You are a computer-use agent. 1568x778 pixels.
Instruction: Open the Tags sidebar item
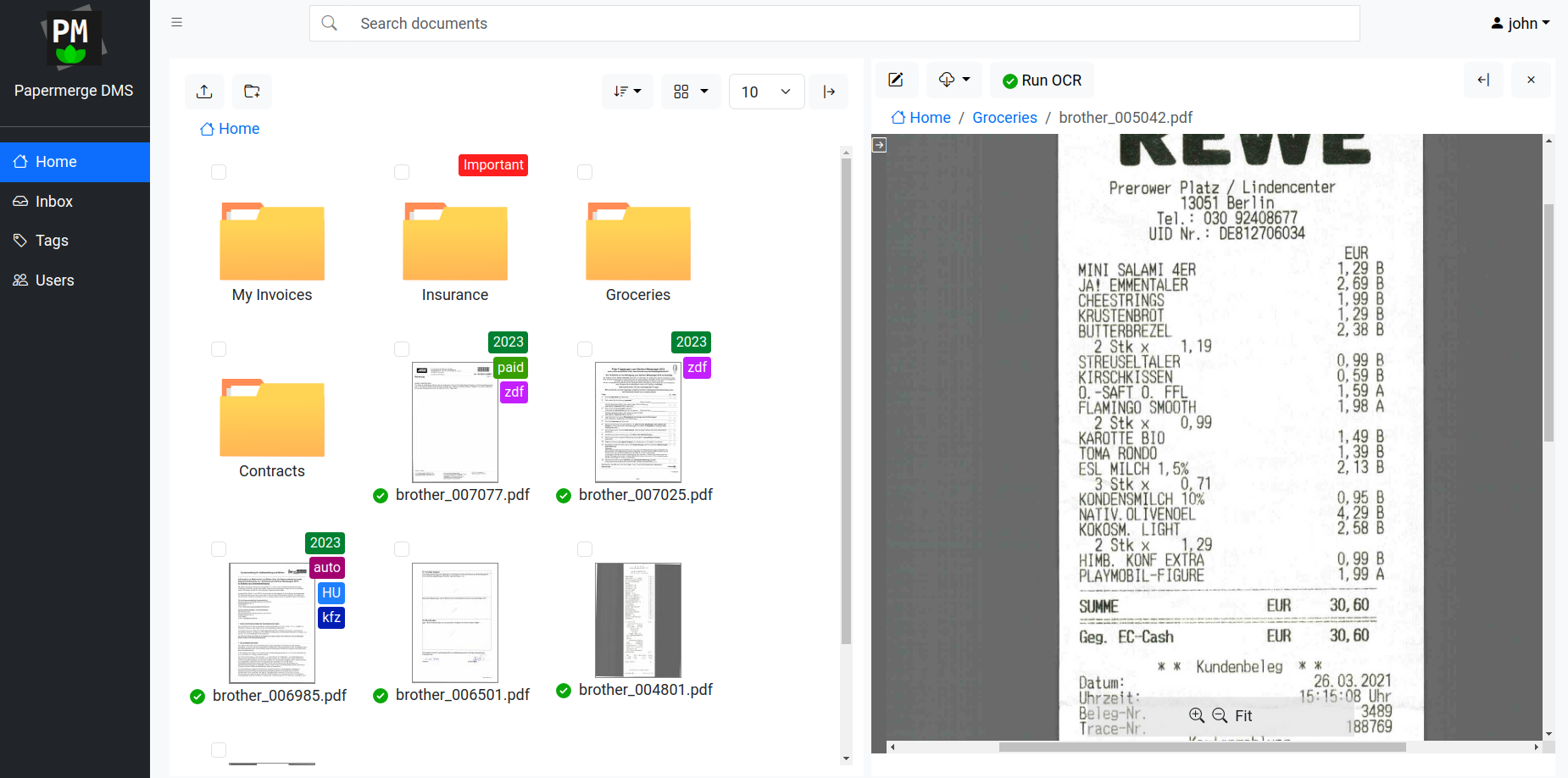point(51,240)
